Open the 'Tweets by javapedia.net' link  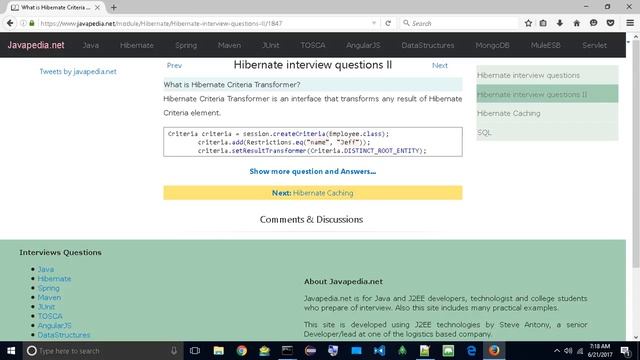78,71
